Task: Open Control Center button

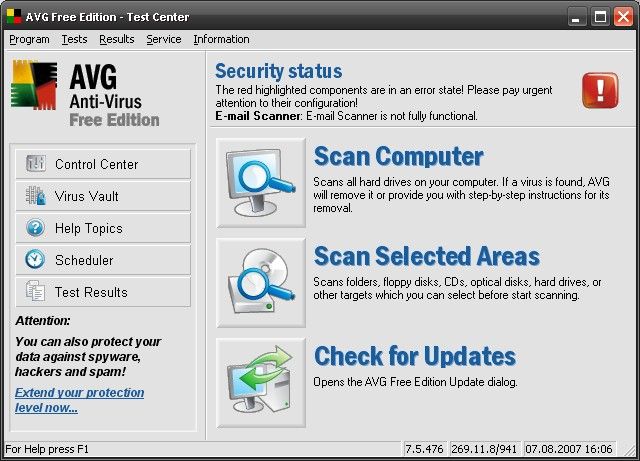Action: click(103, 164)
